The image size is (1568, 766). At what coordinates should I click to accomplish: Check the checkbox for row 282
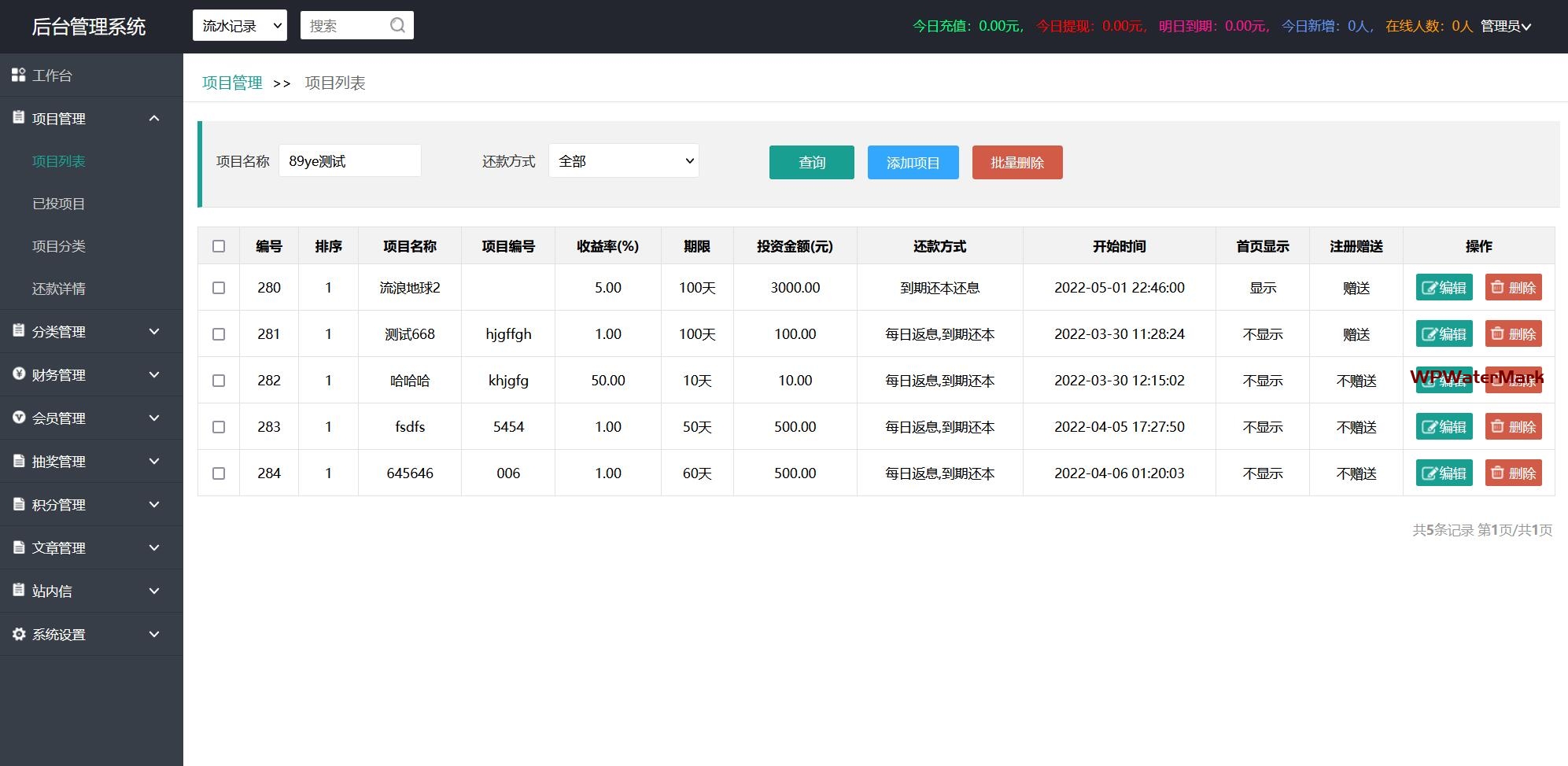pyautogui.click(x=219, y=381)
